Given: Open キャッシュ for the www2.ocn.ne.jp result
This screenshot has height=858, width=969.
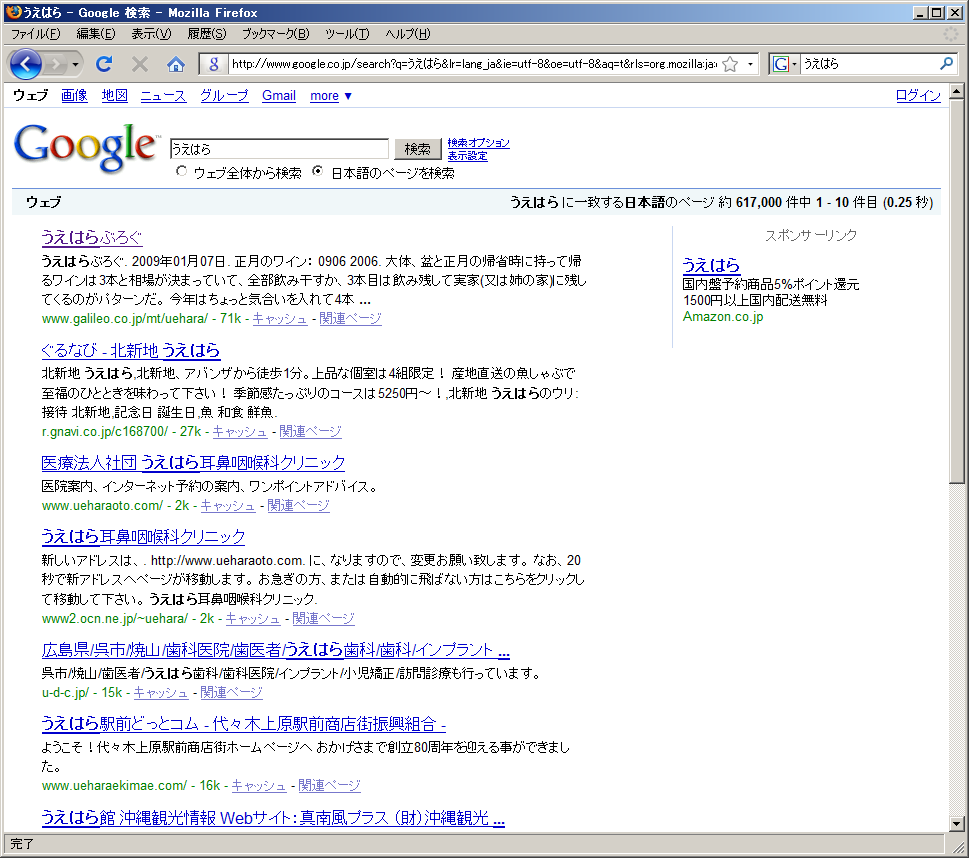Looking at the screenshot, I should pyautogui.click(x=253, y=618).
